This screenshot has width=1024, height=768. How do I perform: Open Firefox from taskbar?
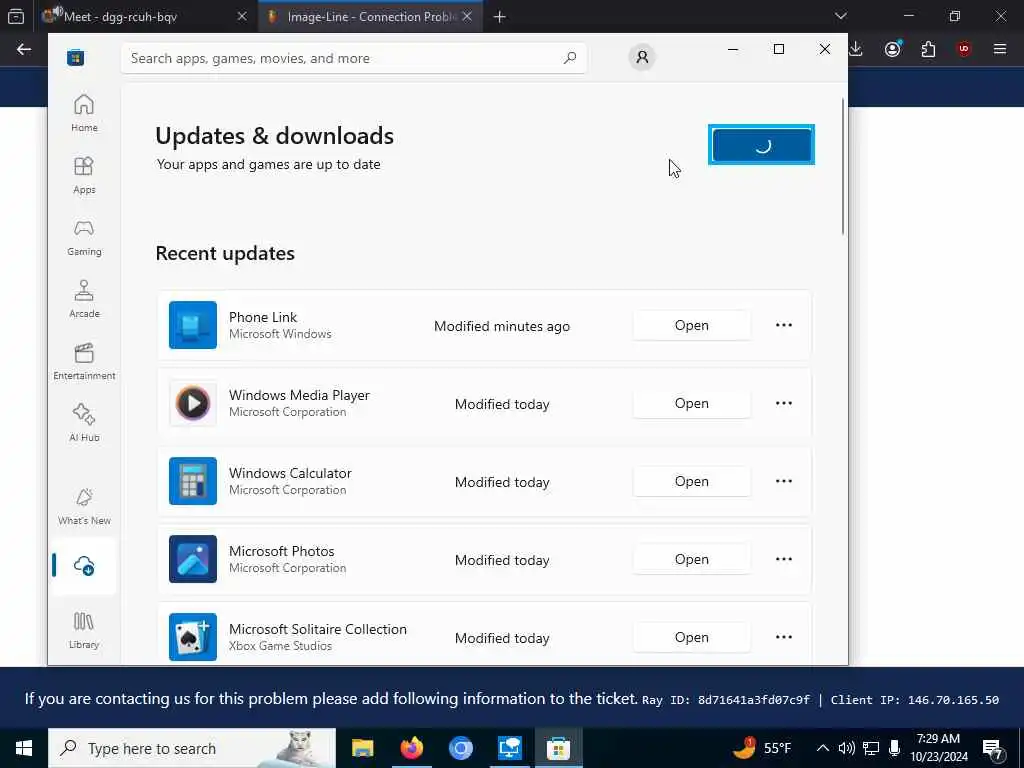point(411,748)
